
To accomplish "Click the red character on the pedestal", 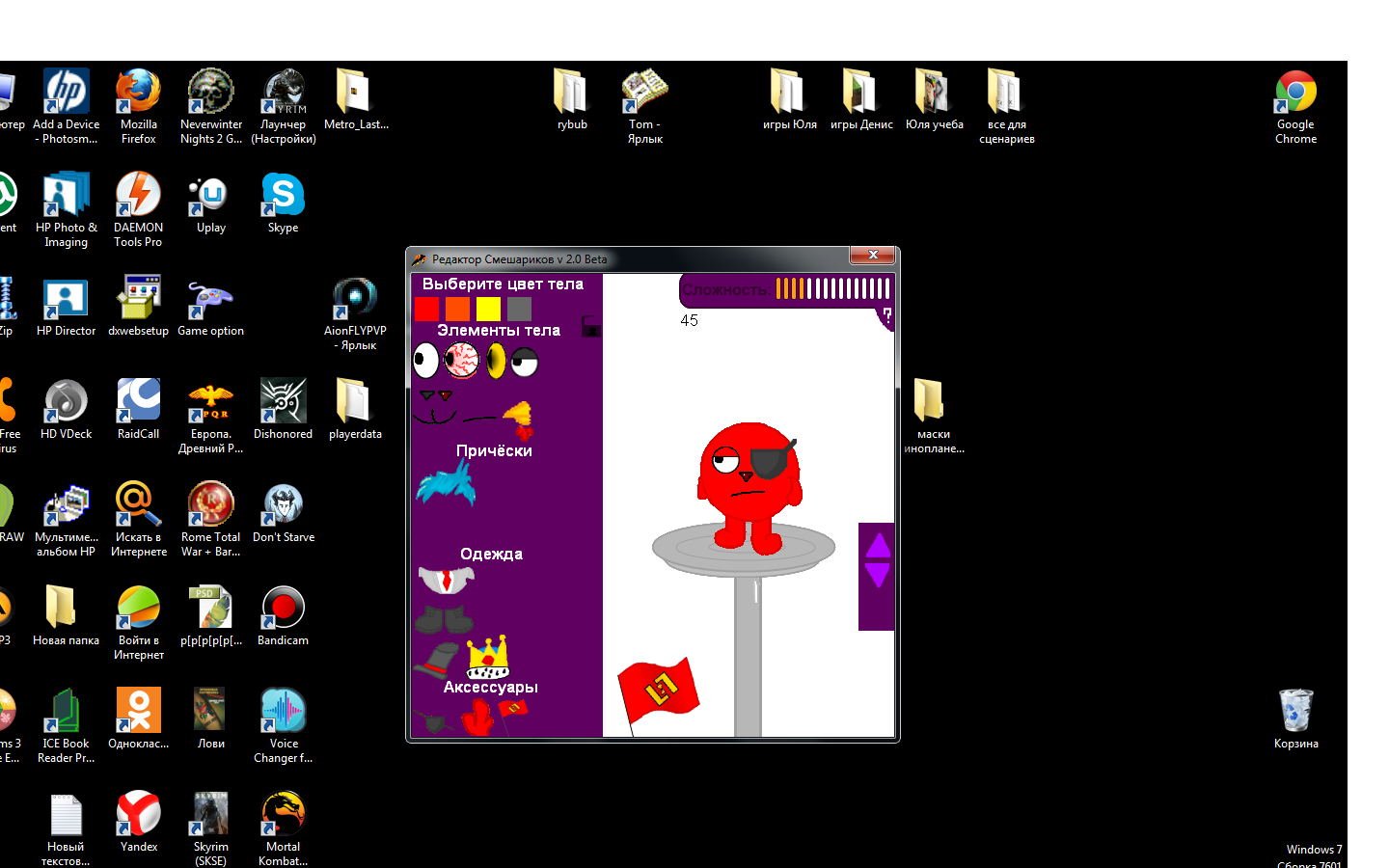I will [749, 487].
